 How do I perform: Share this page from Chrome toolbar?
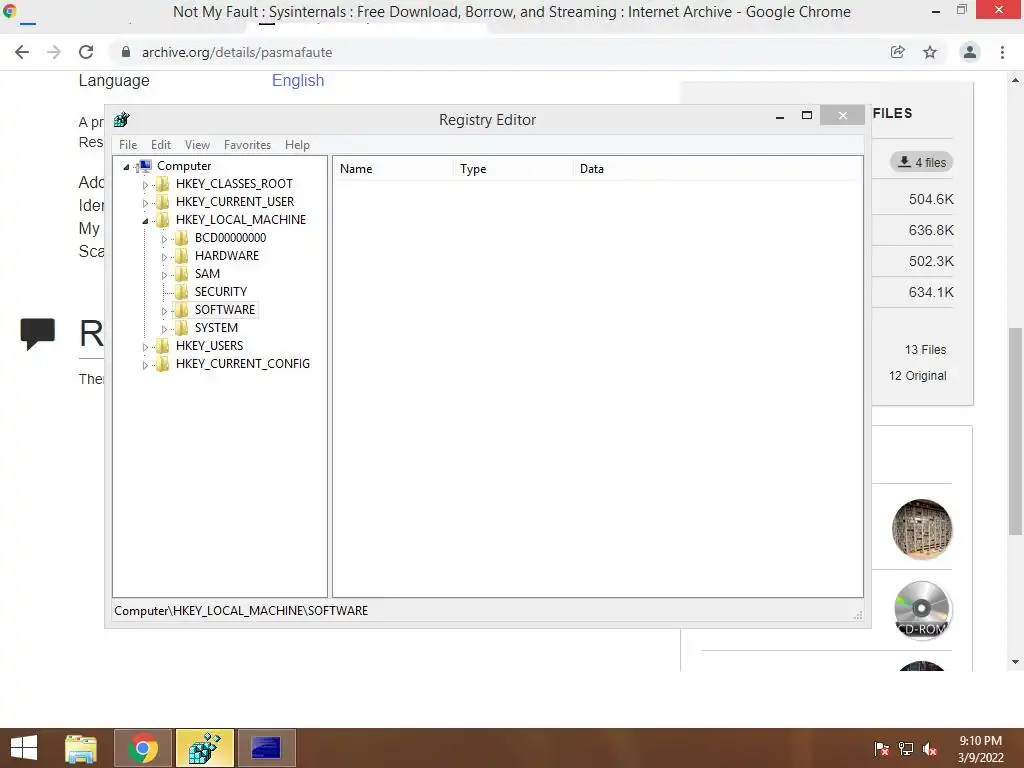898,52
